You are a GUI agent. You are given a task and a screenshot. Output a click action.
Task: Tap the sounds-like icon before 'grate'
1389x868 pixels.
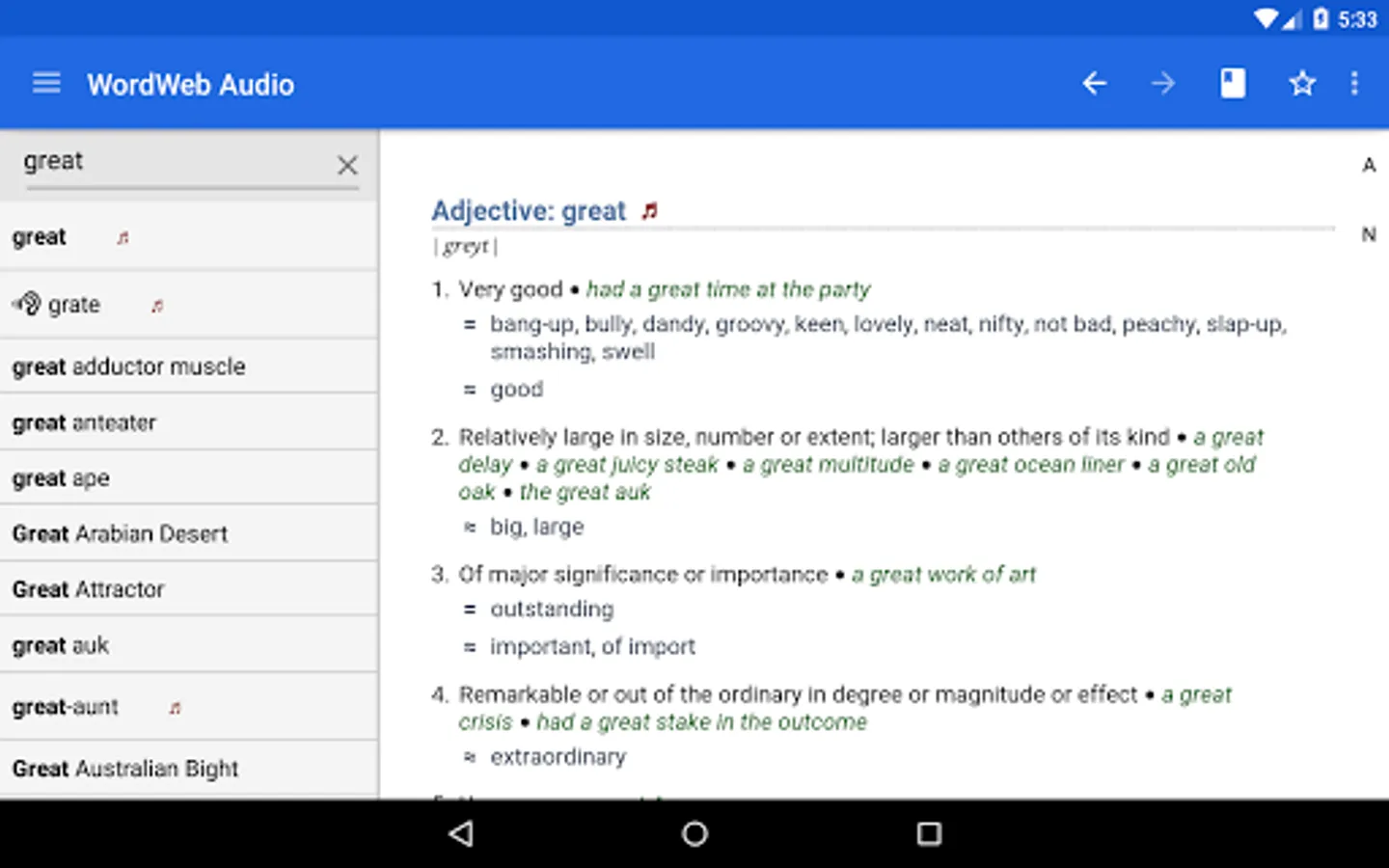point(27,304)
